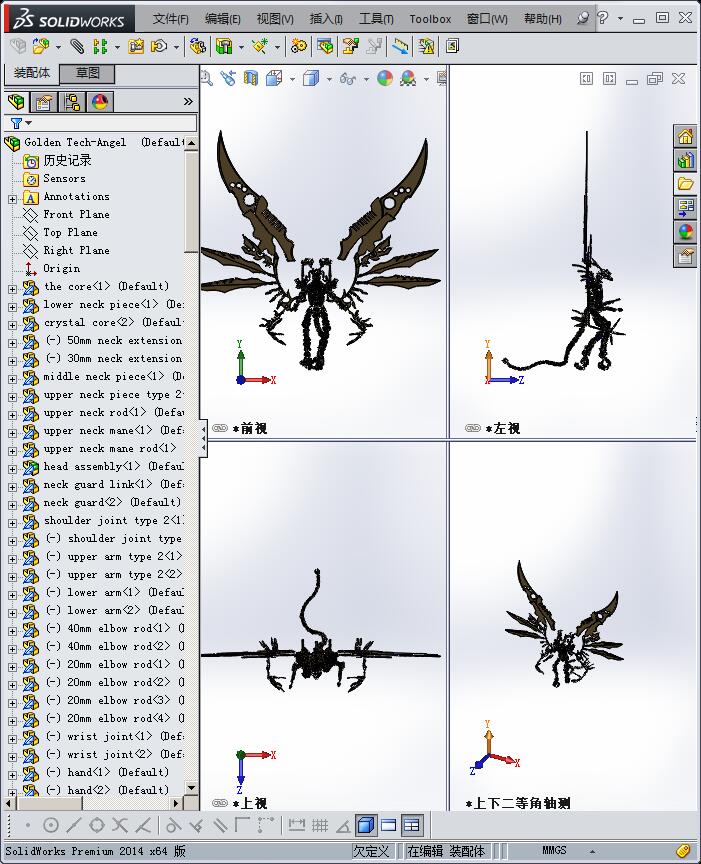This screenshot has width=701, height=864.
Task: Open the Custom Properties task pane icon
Action: pos(685,256)
